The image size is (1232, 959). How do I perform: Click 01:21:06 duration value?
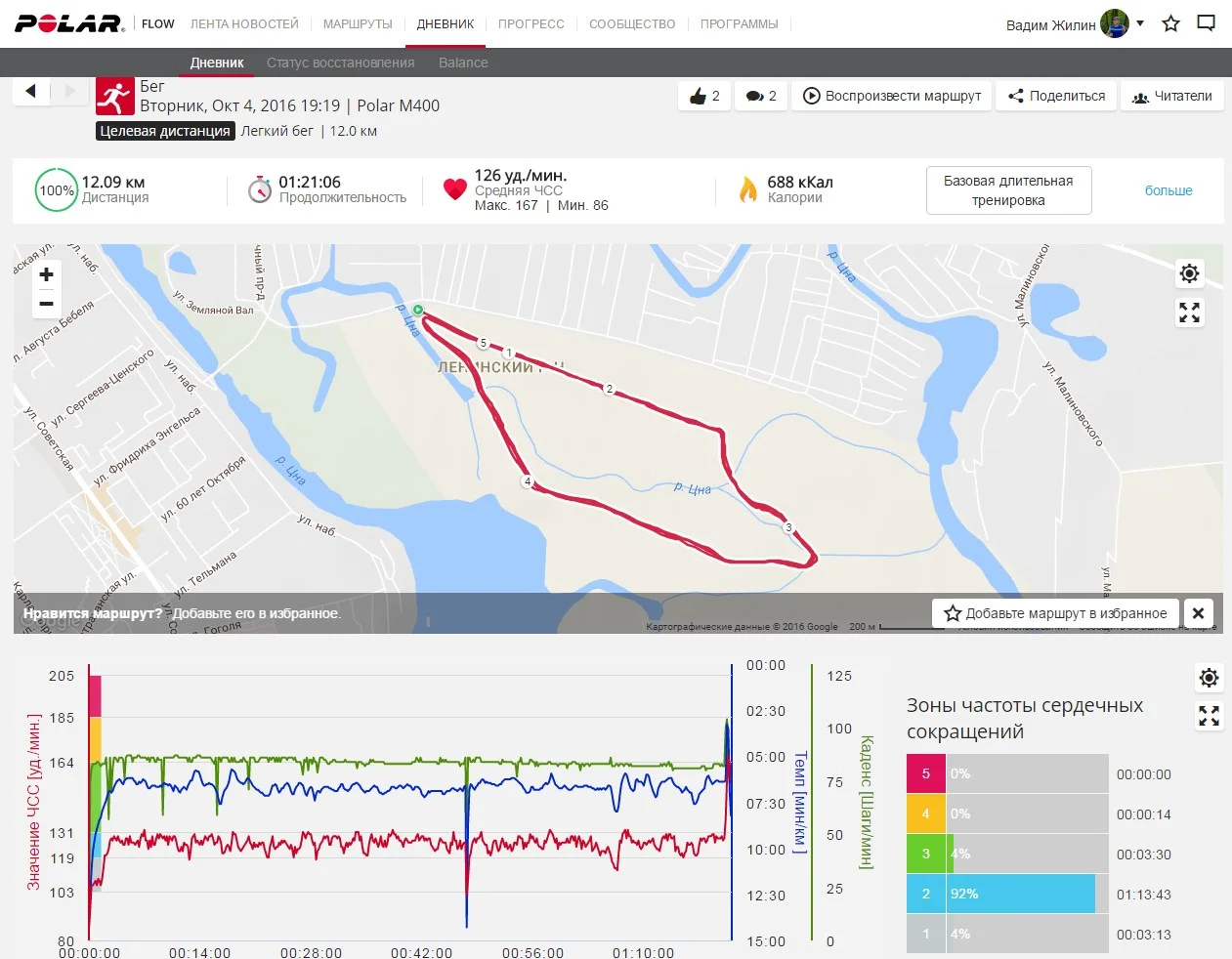[310, 182]
